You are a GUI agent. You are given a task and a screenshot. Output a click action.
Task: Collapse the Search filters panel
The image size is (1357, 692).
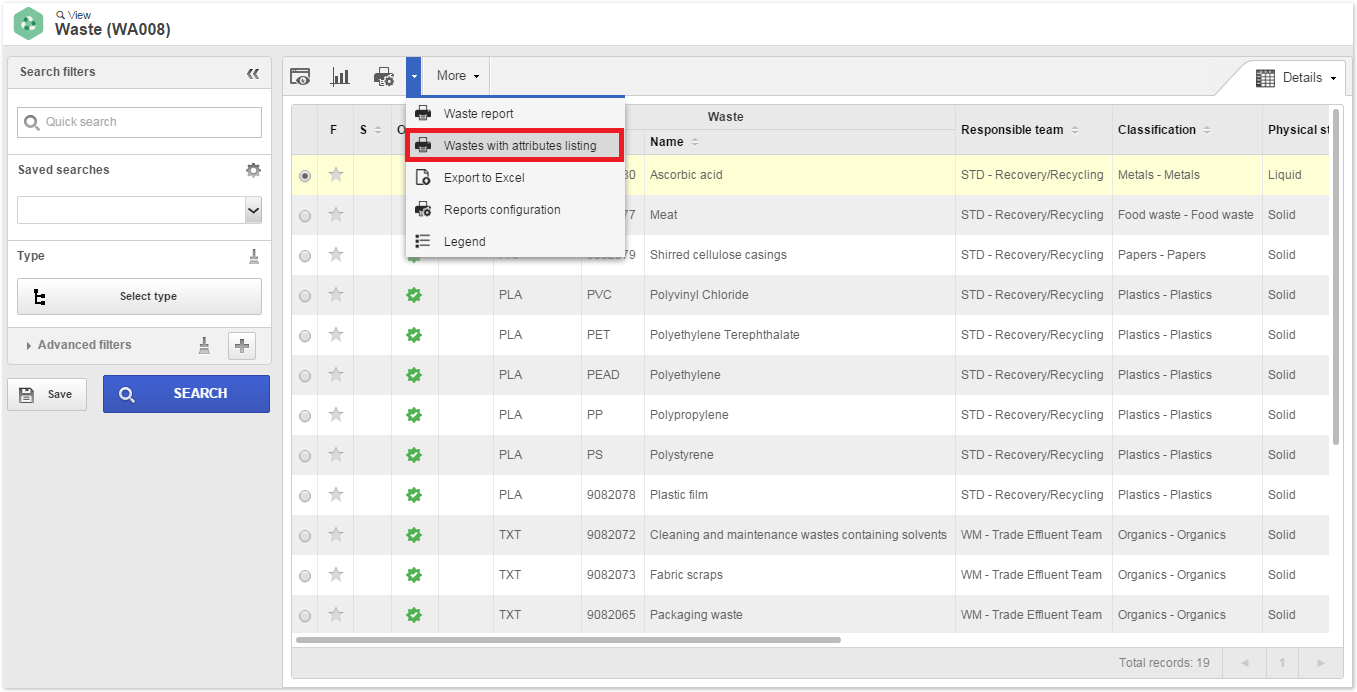(x=253, y=73)
